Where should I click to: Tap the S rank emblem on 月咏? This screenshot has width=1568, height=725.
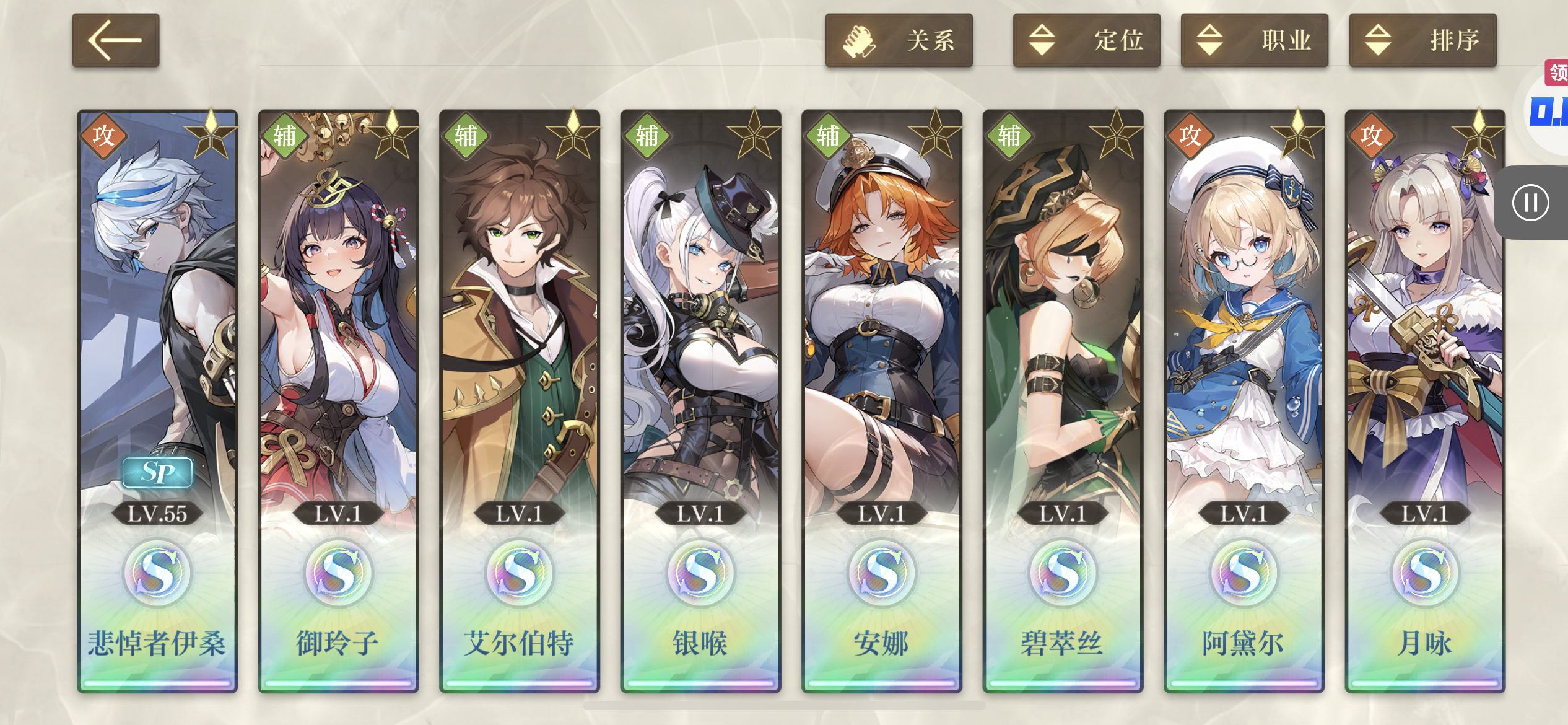pos(1425,573)
